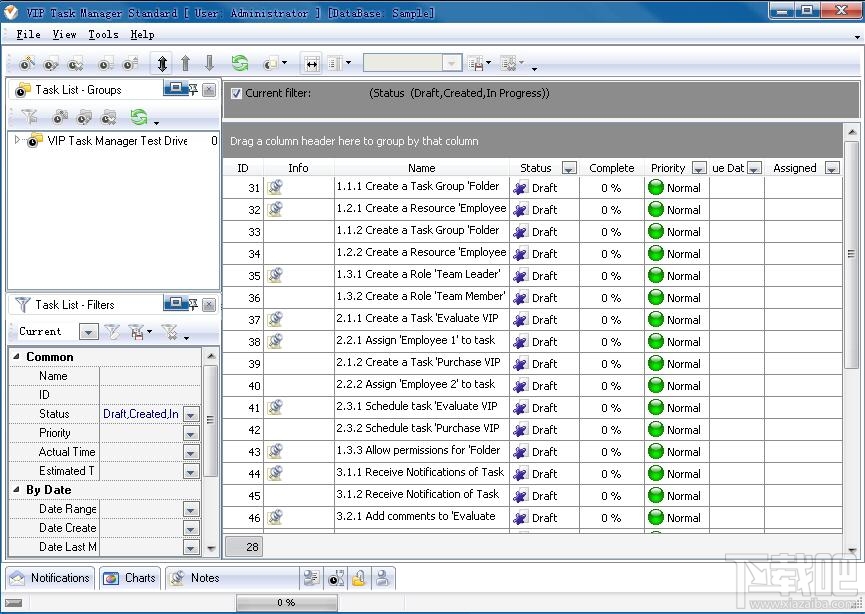Collapse the By Date filter section
Image resolution: width=865 pixels, height=614 pixels.
tap(17, 489)
